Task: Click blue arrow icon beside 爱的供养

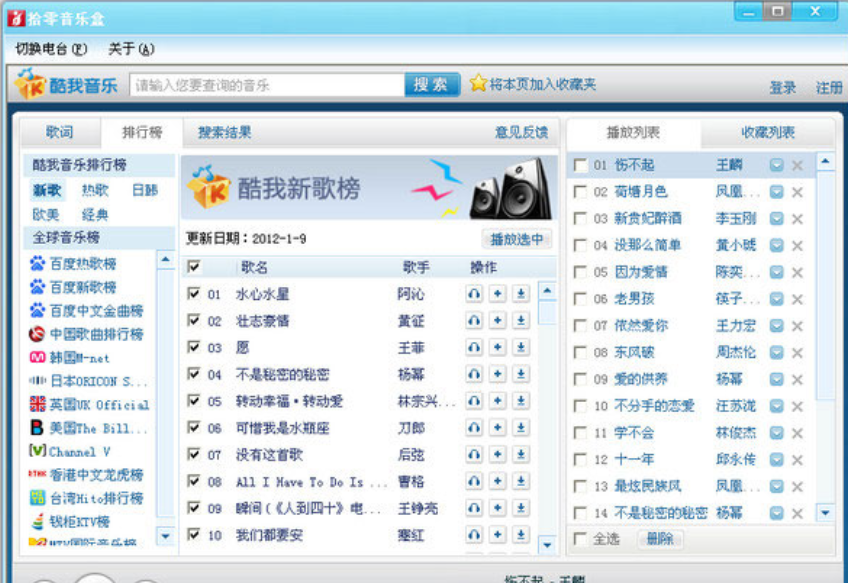Action: coord(777,379)
